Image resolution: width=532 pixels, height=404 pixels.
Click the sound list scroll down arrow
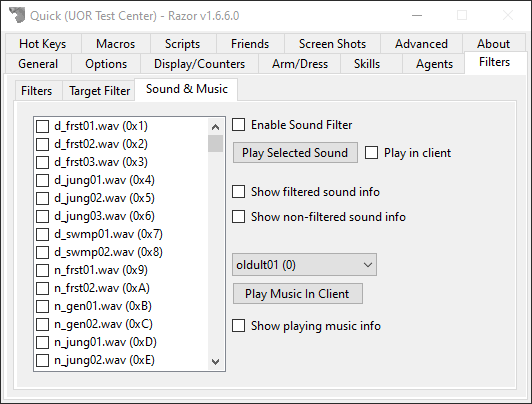pyautogui.click(x=215, y=362)
